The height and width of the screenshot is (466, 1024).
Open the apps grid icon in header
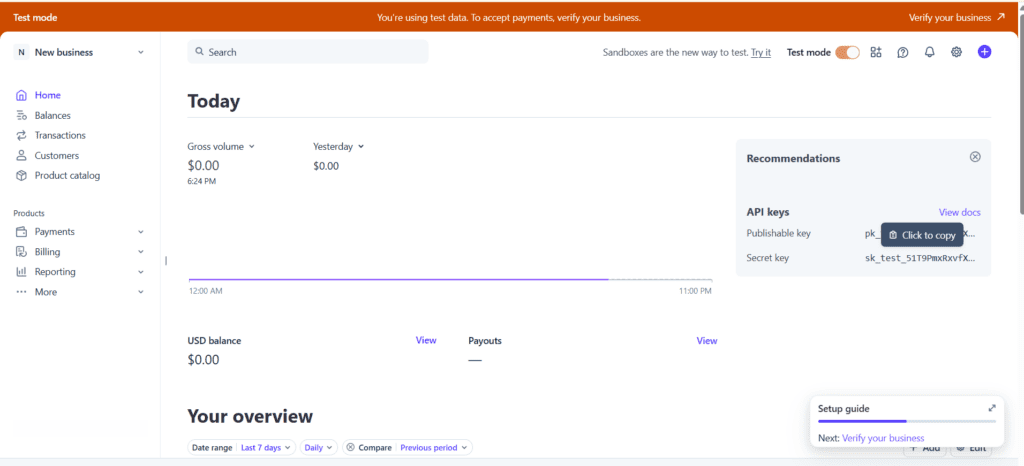(x=876, y=52)
